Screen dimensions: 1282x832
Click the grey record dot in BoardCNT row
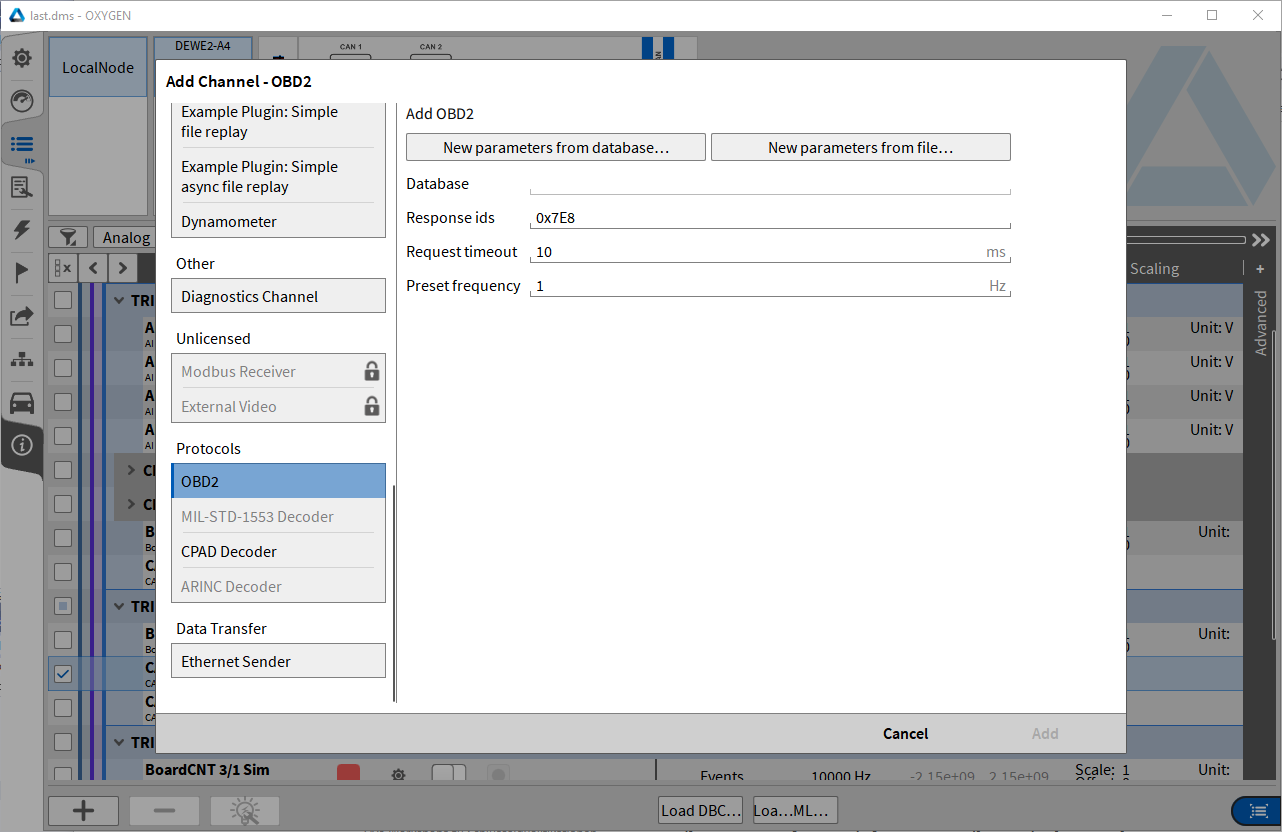(498, 773)
